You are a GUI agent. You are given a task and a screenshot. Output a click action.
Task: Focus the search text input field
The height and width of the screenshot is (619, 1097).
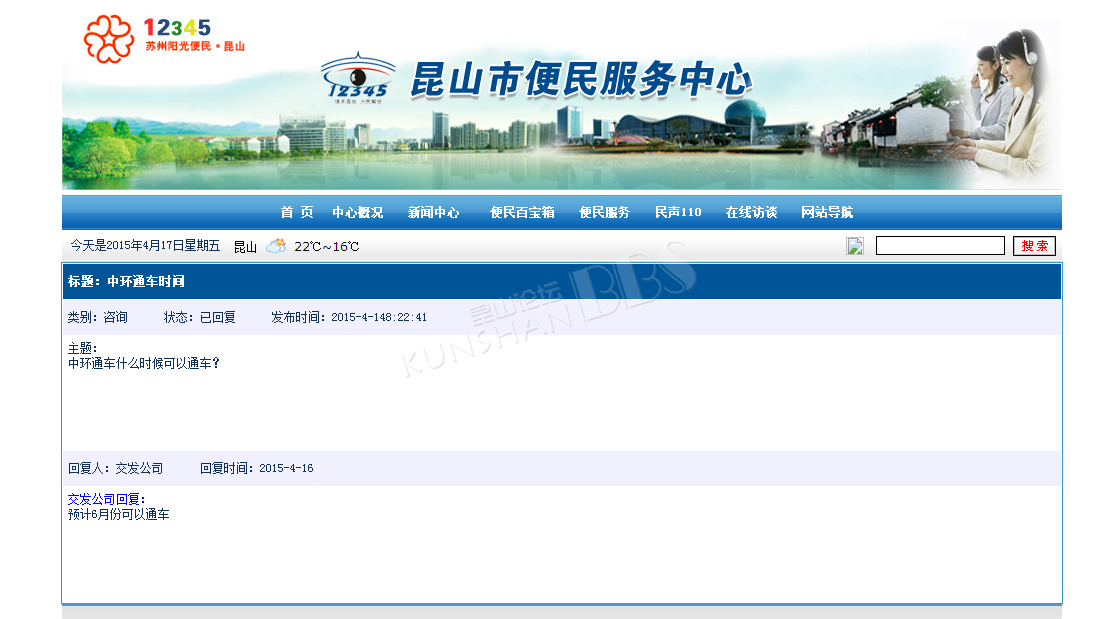[x=940, y=246]
